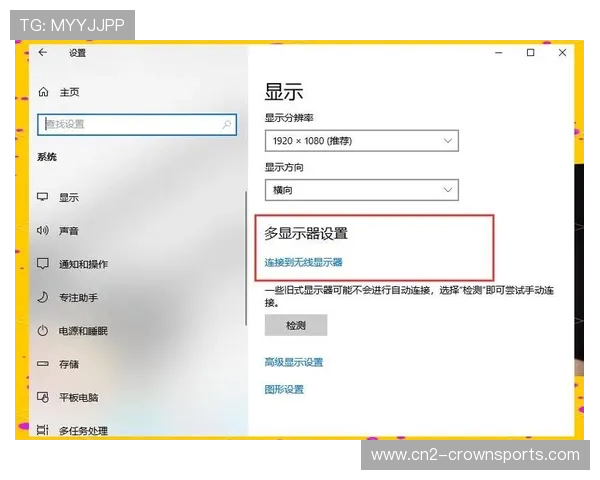
Task: Open the 图形设置 link
Action: [x=284, y=390]
